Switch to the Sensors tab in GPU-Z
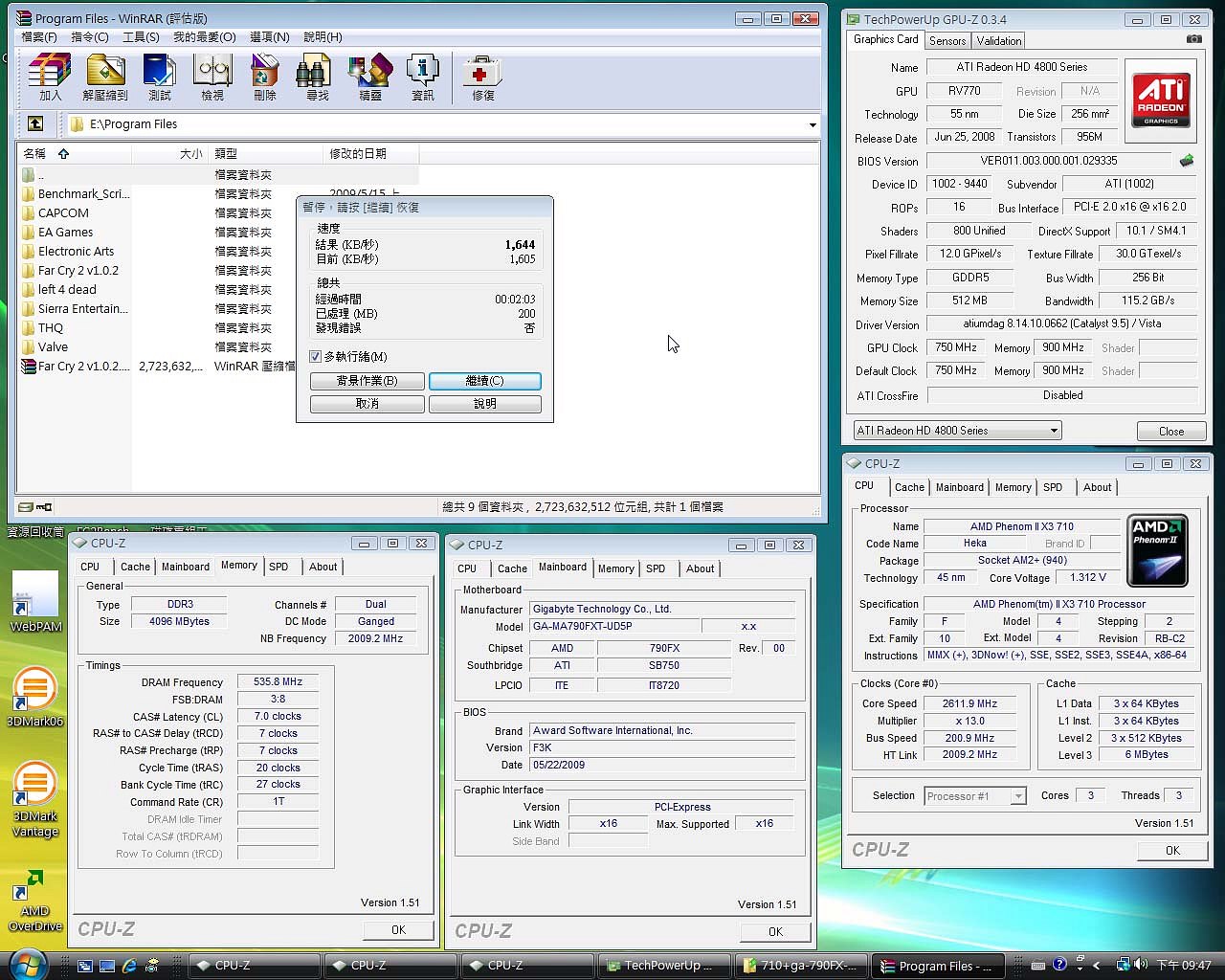Screen dimensions: 1225x980 pos(947,40)
